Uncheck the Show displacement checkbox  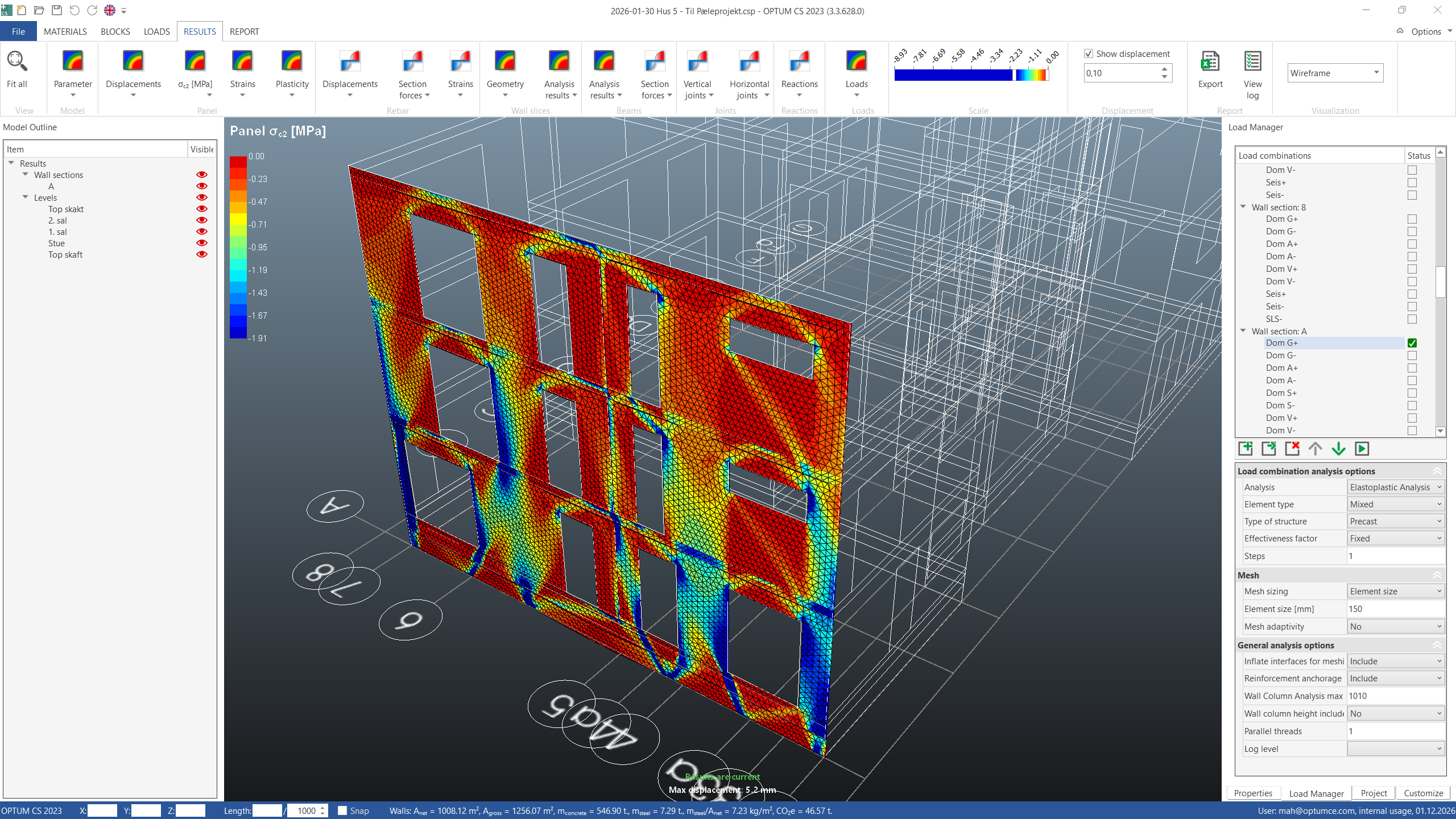[x=1089, y=54]
